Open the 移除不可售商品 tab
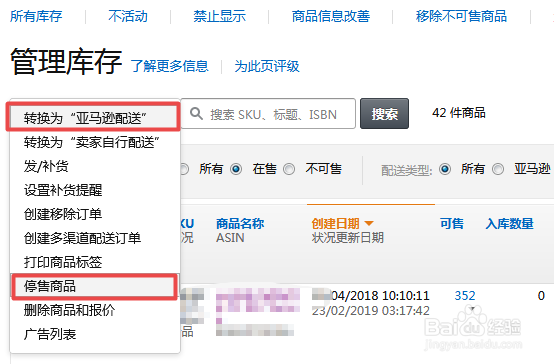The width and height of the screenshot is (554, 364). 461,16
